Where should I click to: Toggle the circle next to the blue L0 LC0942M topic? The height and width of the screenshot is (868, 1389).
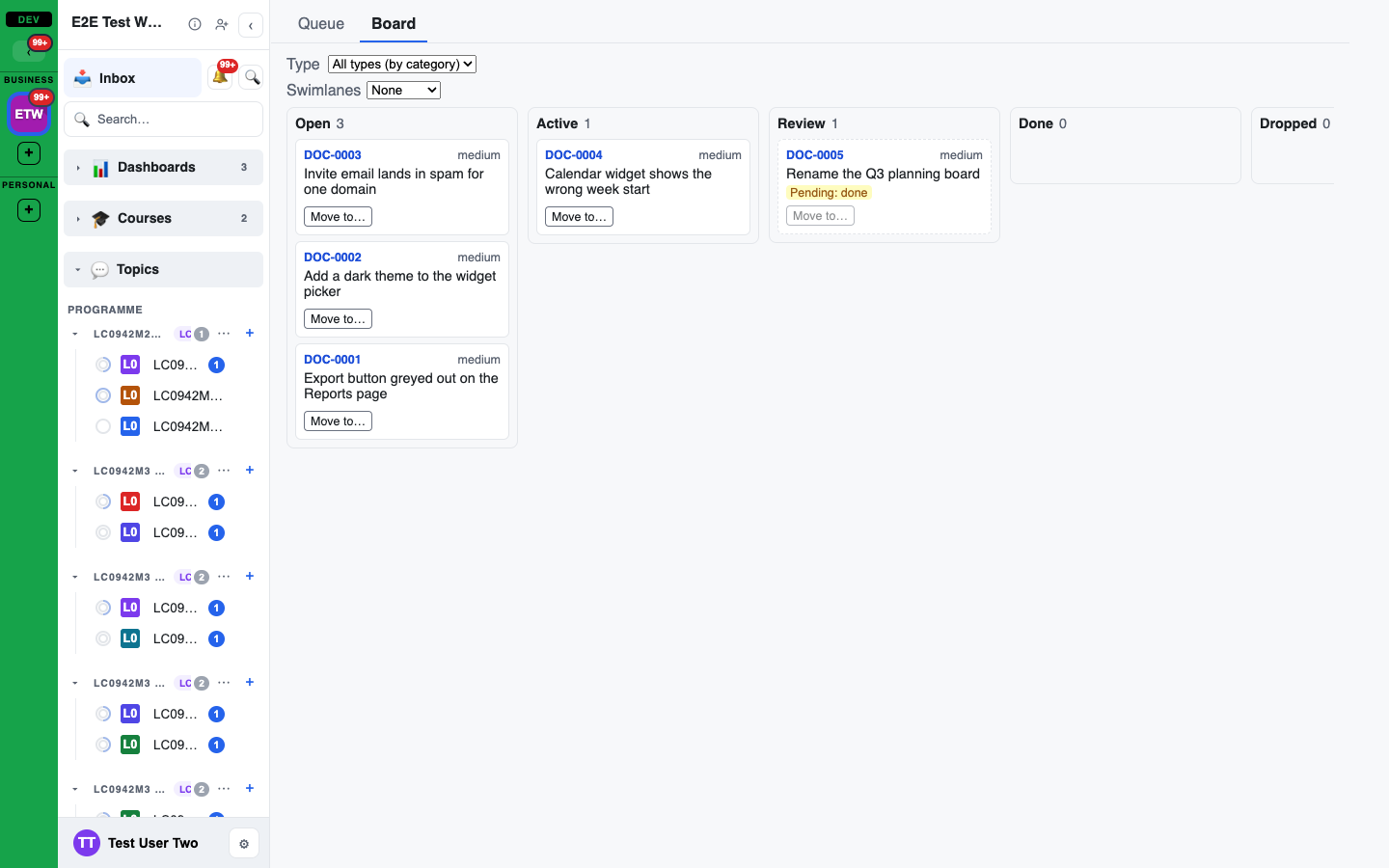[103, 426]
